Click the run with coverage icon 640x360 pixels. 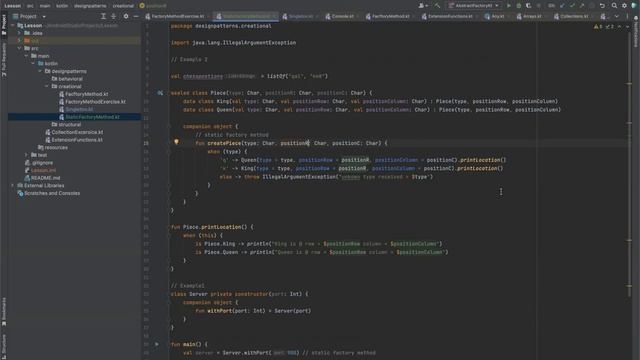pyautogui.click(x=529, y=6)
